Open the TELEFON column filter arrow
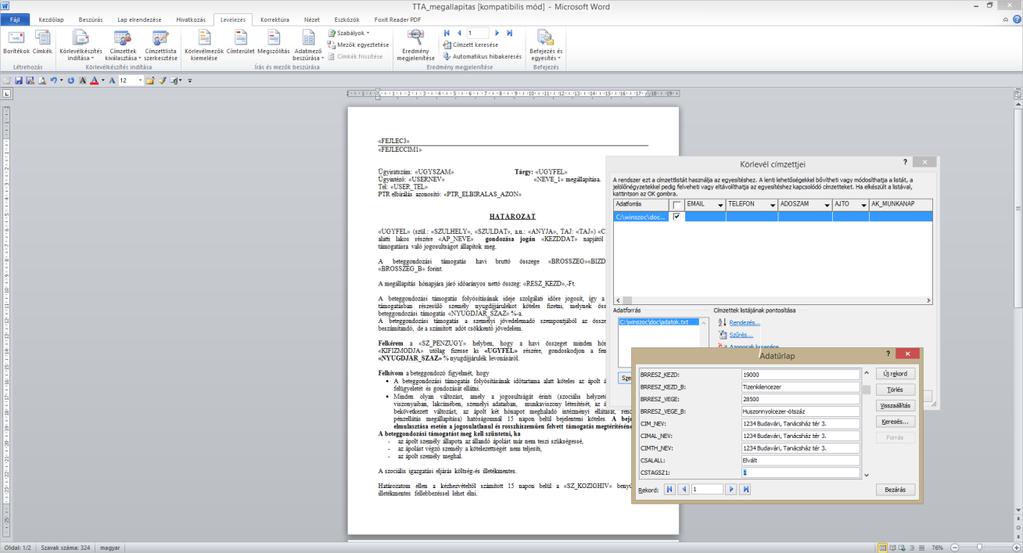The height and width of the screenshot is (553, 1023). (772, 205)
